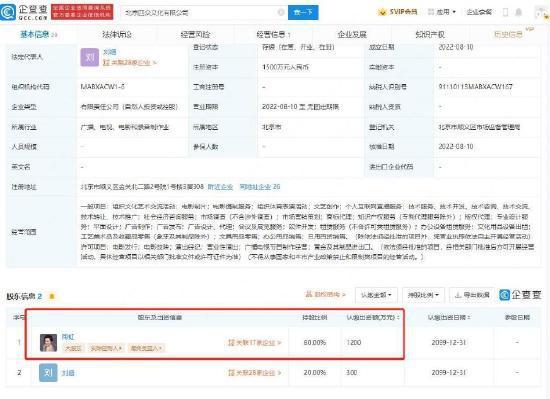Open the 附近企业 link after the address
The image size is (550, 399).
[x=220, y=187]
